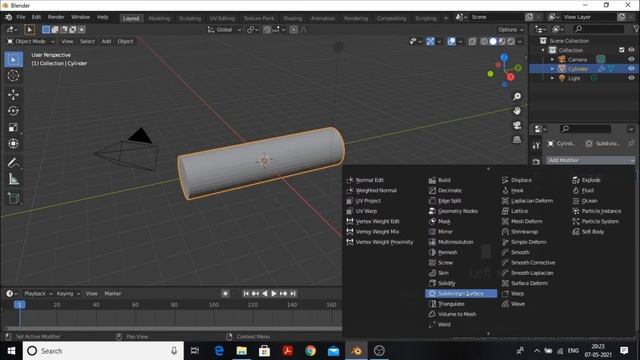Click the current frame marker 1

(x=20, y=304)
